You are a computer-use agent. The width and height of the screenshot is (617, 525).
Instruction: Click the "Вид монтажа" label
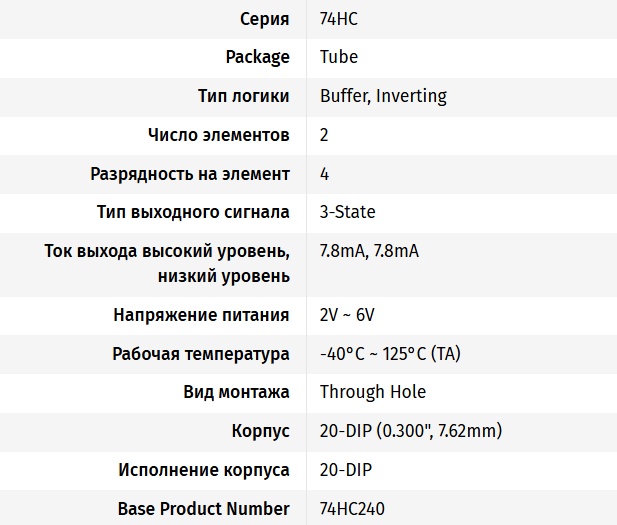click(x=237, y=392)
